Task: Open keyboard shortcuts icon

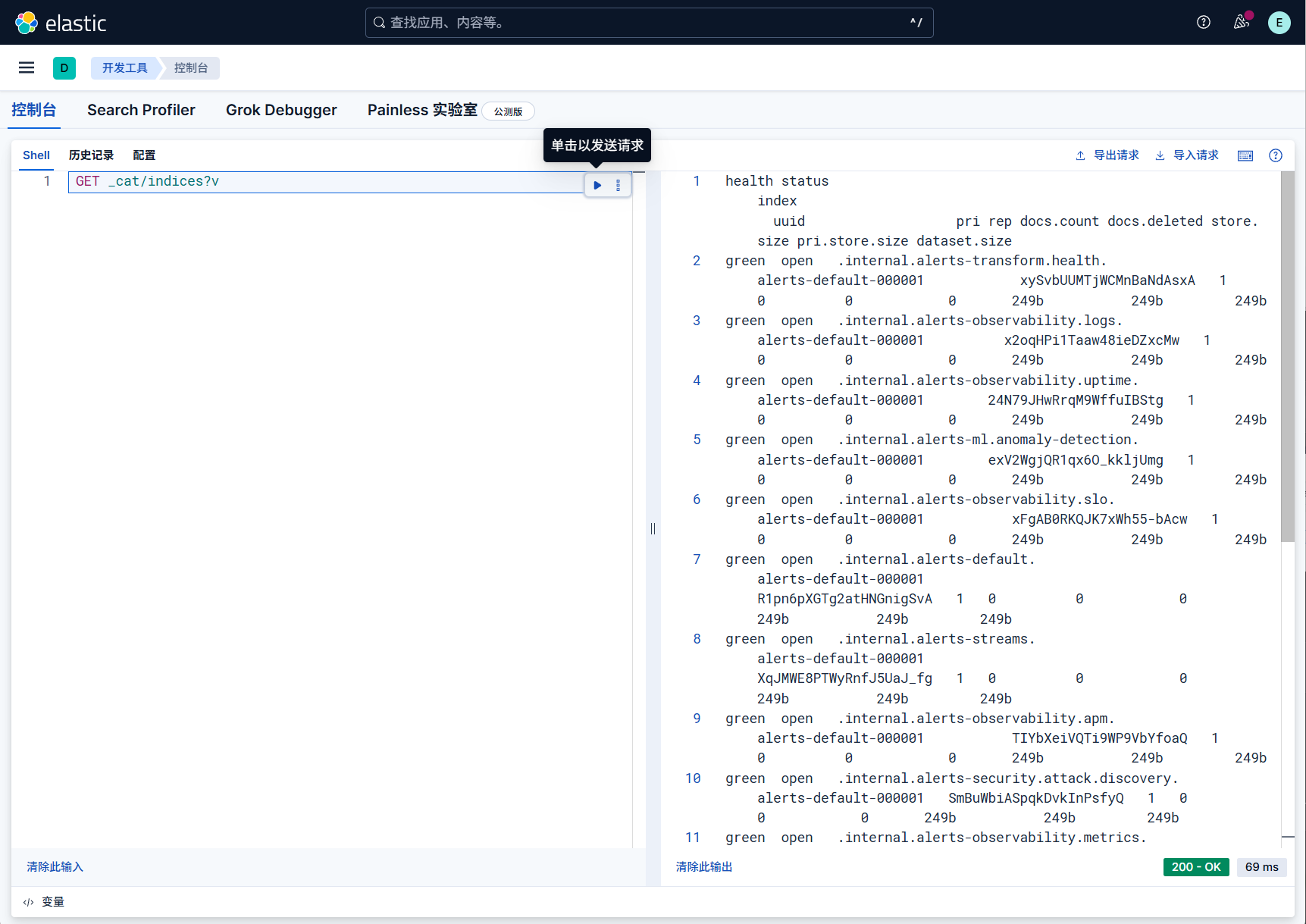Action: coord(1245,155)
